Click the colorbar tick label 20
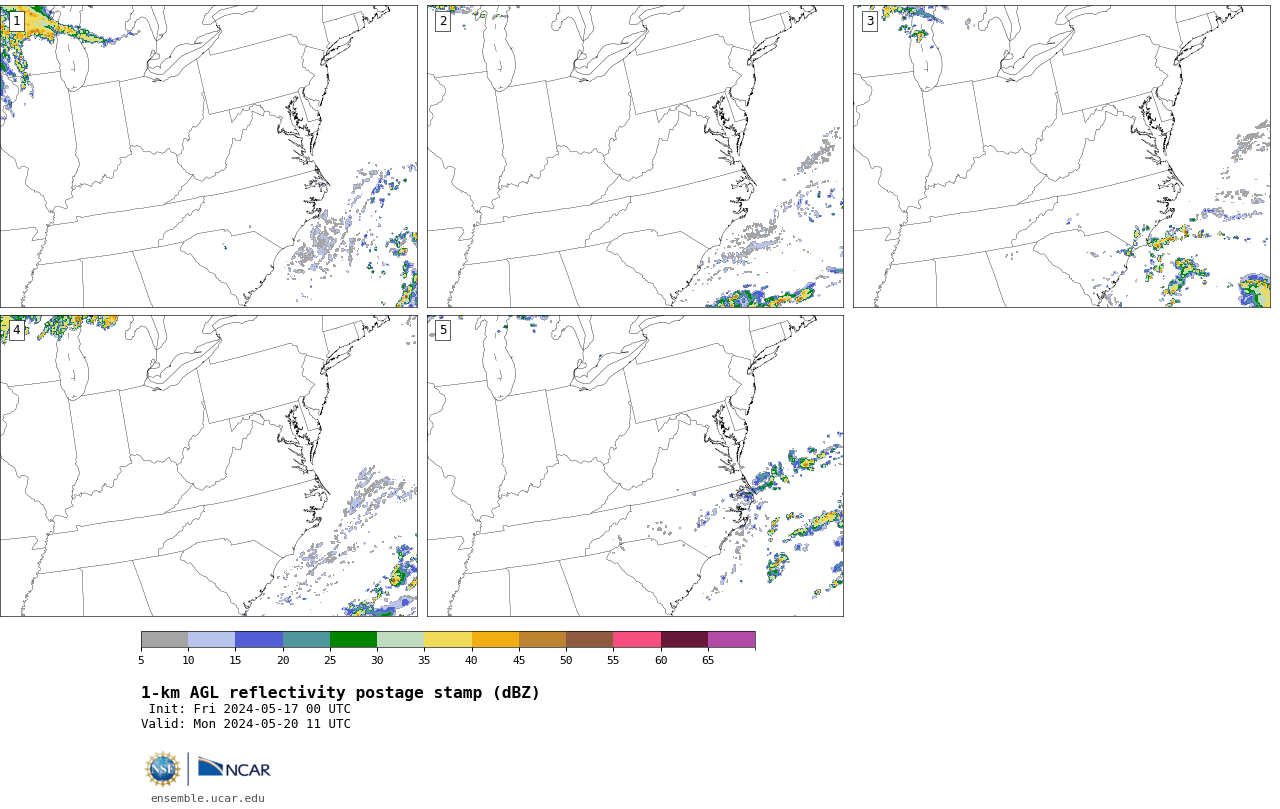The image size is (1280, 809). 283,660
